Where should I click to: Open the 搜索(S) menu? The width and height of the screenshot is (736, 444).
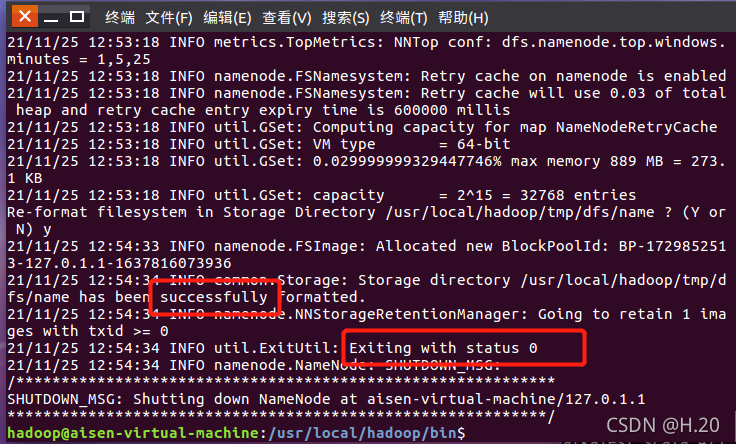pos(345,18)
